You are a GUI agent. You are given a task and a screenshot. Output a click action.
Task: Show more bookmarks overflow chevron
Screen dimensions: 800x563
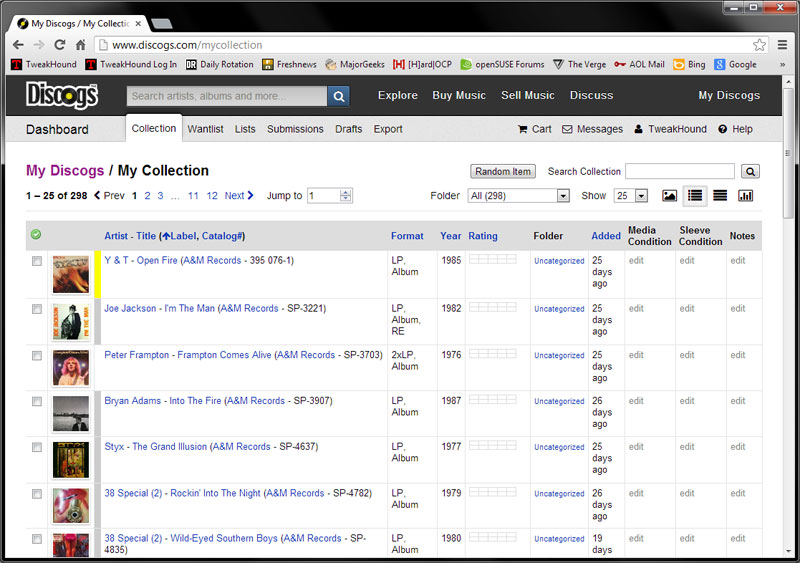coord(782,64)
